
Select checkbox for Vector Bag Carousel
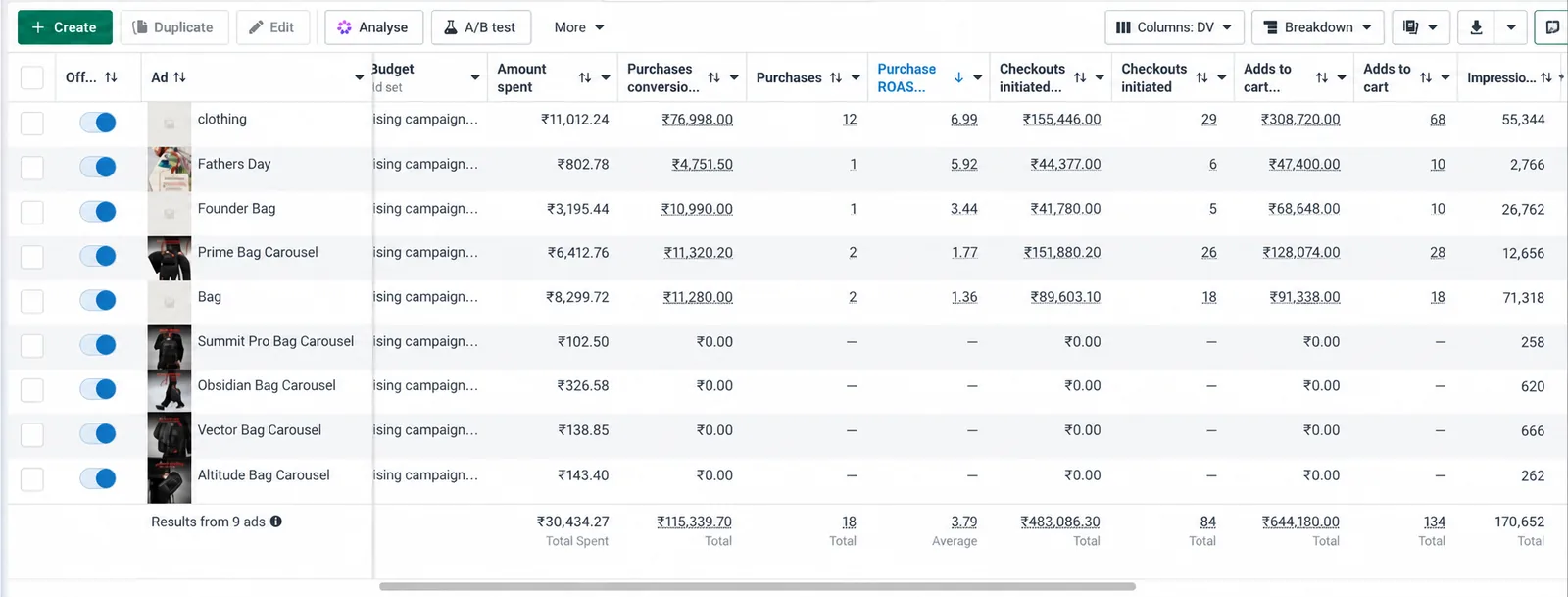[32, 434]
